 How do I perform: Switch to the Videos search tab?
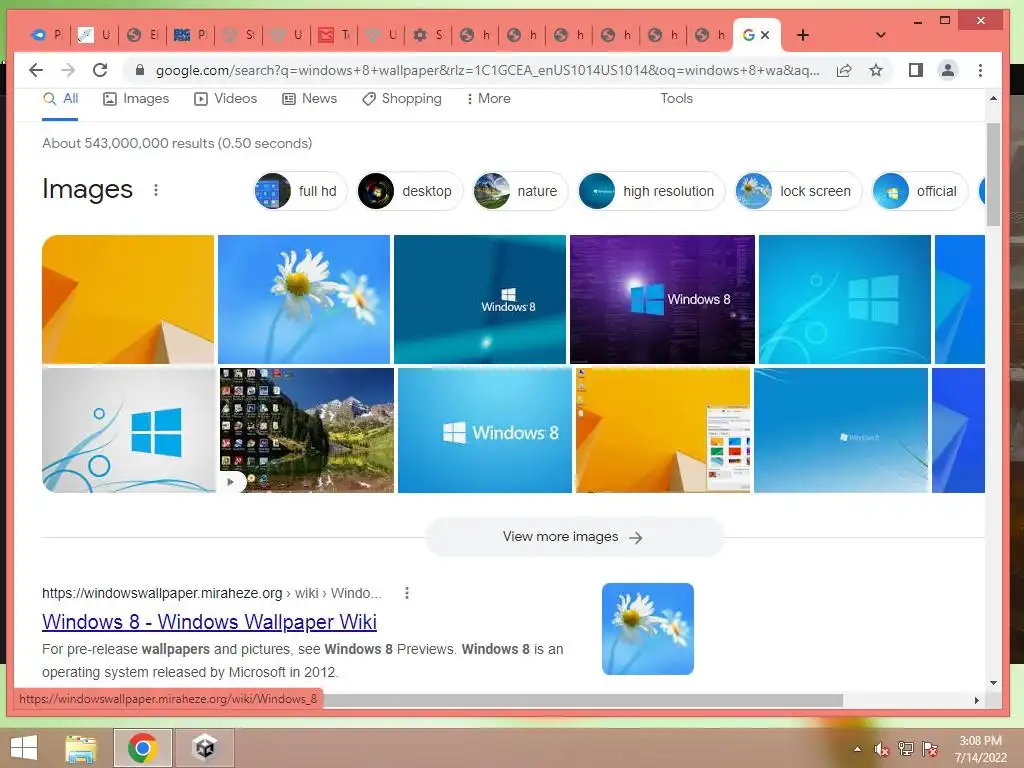pyautogui.click(x=225, y=99)
